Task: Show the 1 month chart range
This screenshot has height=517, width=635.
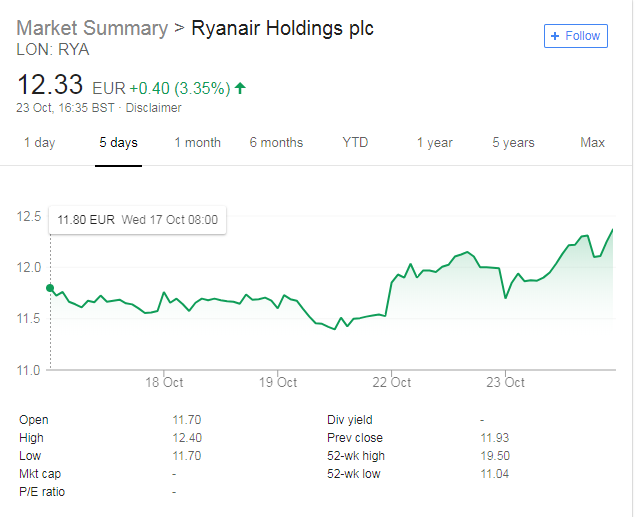Action: click(x=197, y=143)
